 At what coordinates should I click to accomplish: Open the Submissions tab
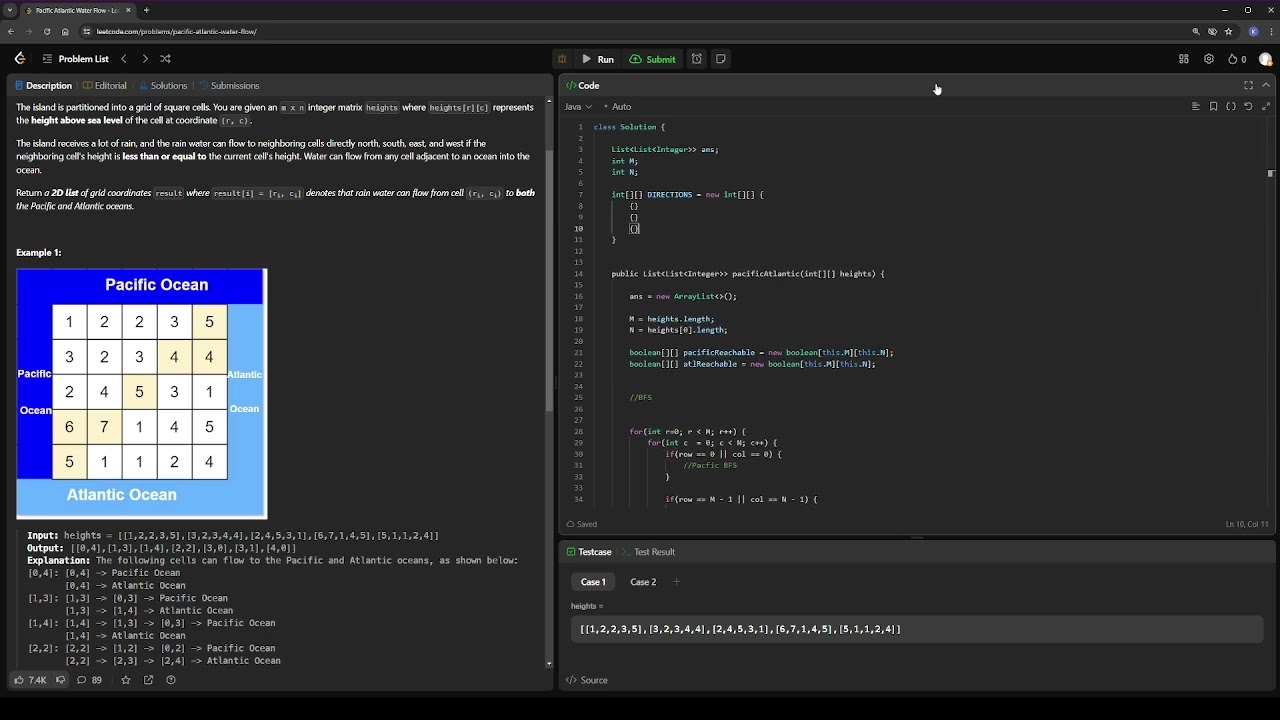coord(229,85)
